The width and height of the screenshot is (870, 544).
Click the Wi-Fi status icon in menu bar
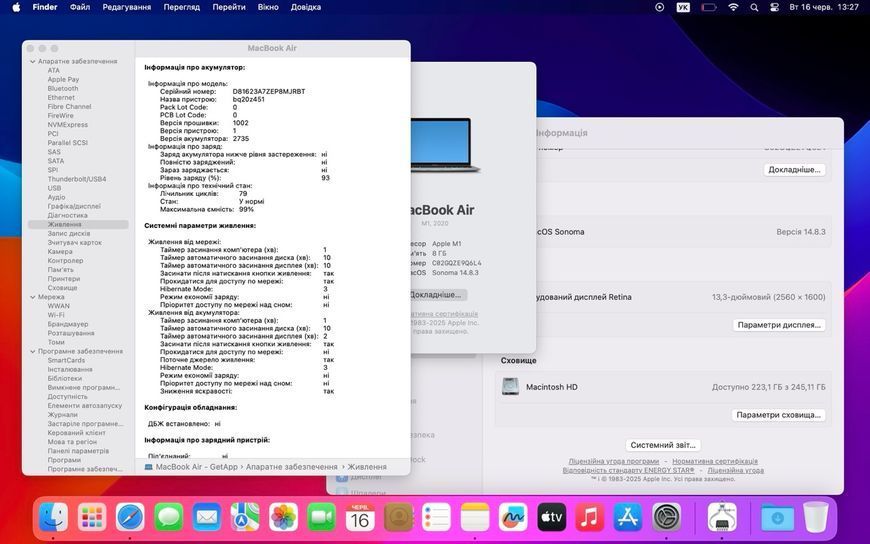[x=733, y=7]
